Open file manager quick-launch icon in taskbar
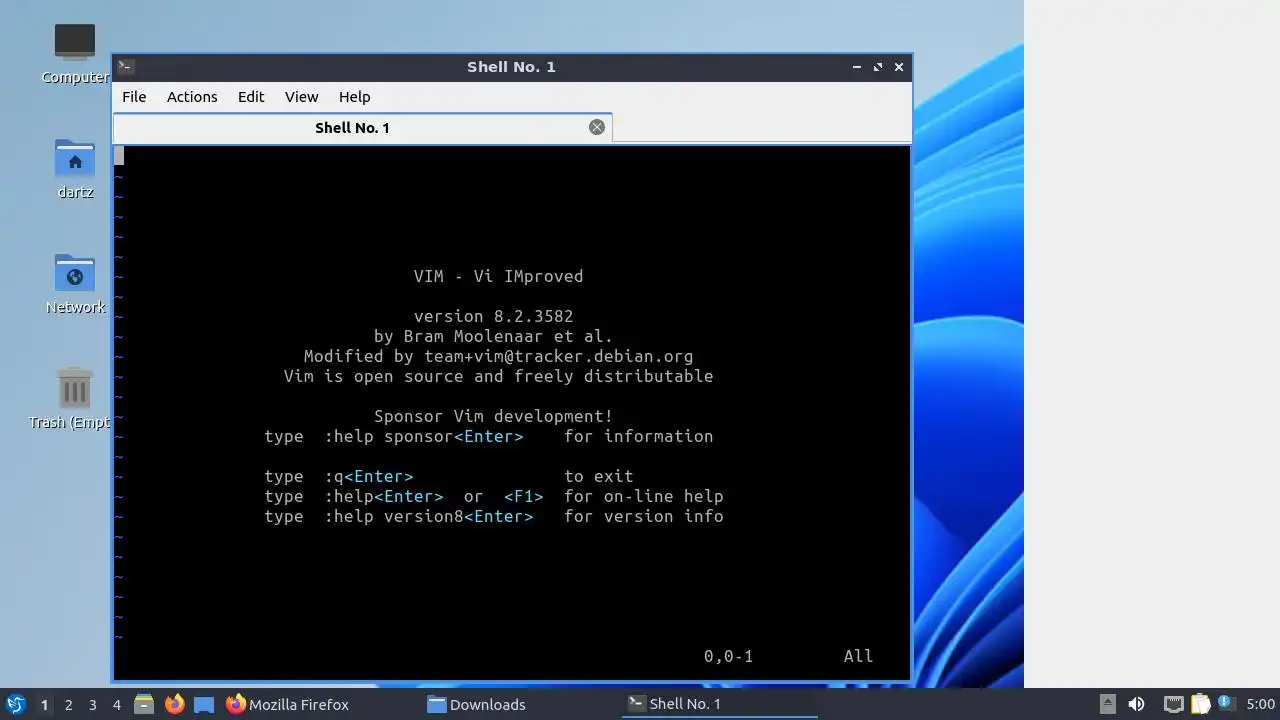Image resolution: width=1280 pixels, height=720 pixels. click(x=144, y=704)
